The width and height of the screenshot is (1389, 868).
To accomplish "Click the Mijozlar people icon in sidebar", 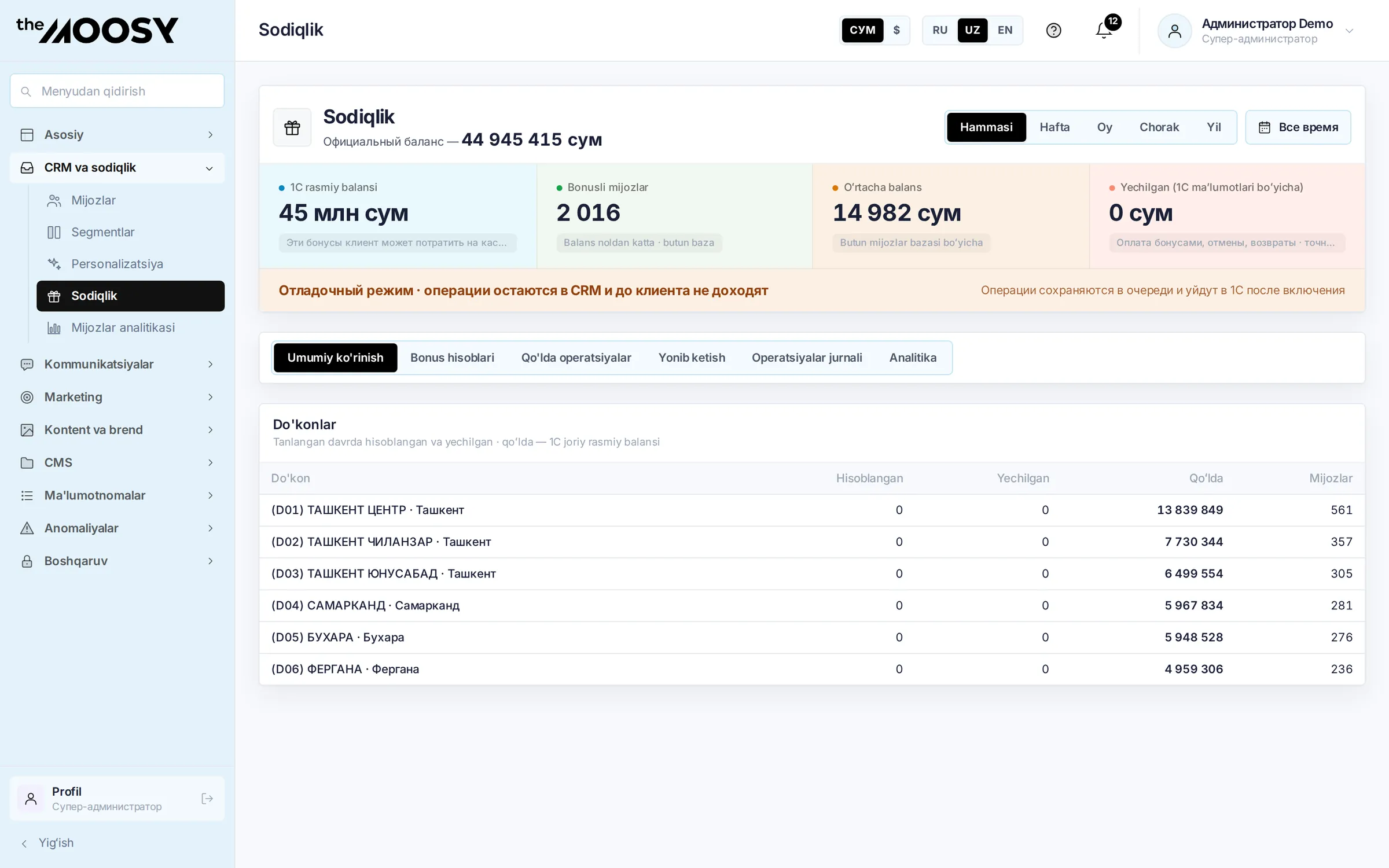I will click(54, 200).
